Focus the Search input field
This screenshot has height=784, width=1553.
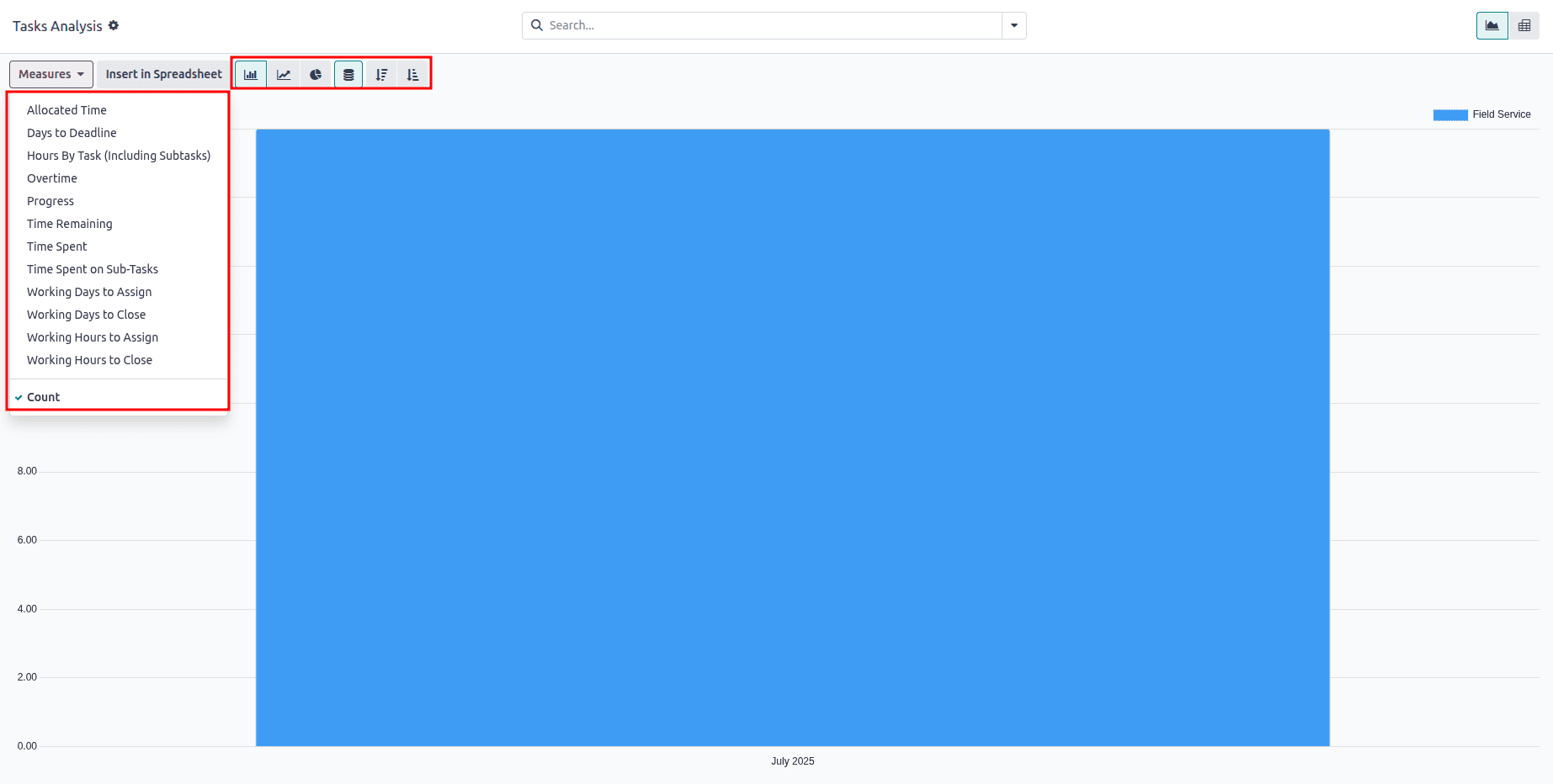(774, 25)
